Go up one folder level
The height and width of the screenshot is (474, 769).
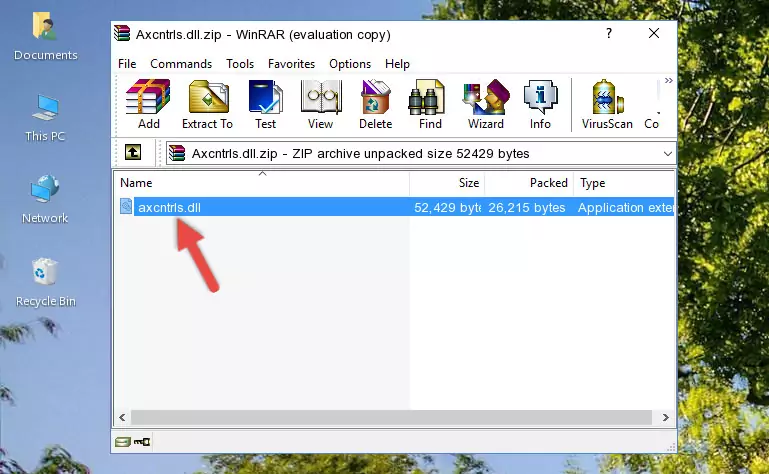(x=133, y=152)
